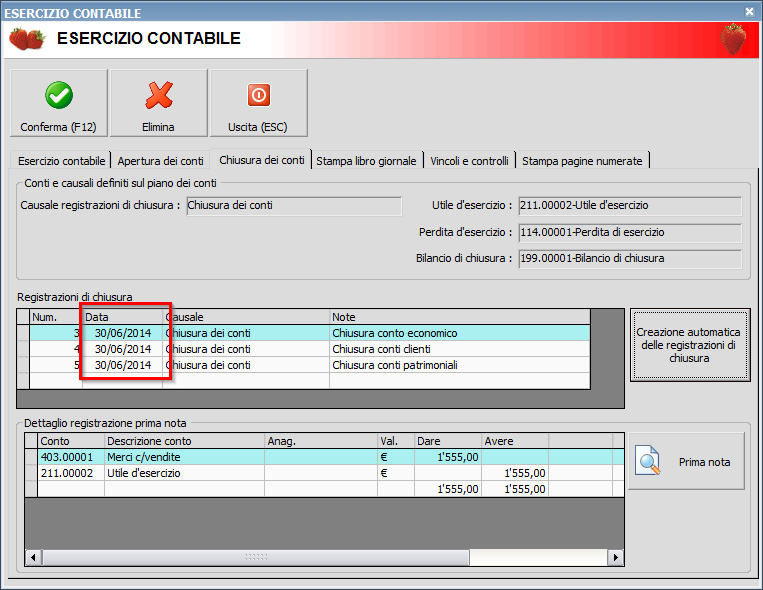
Task: Switch to the Esercizio contabile tab
Action: 61,160
